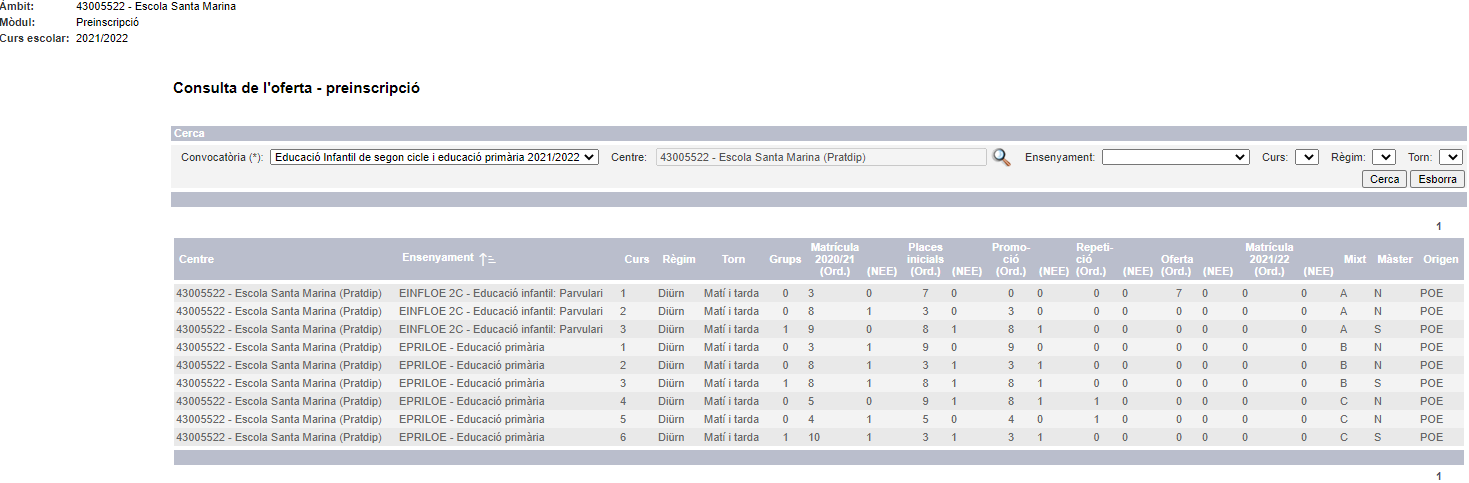Image resolution: width=1469 pixels, height=483 pixels.
Task: Click the Ensenyament column header
Action: (x=437, y=258)
